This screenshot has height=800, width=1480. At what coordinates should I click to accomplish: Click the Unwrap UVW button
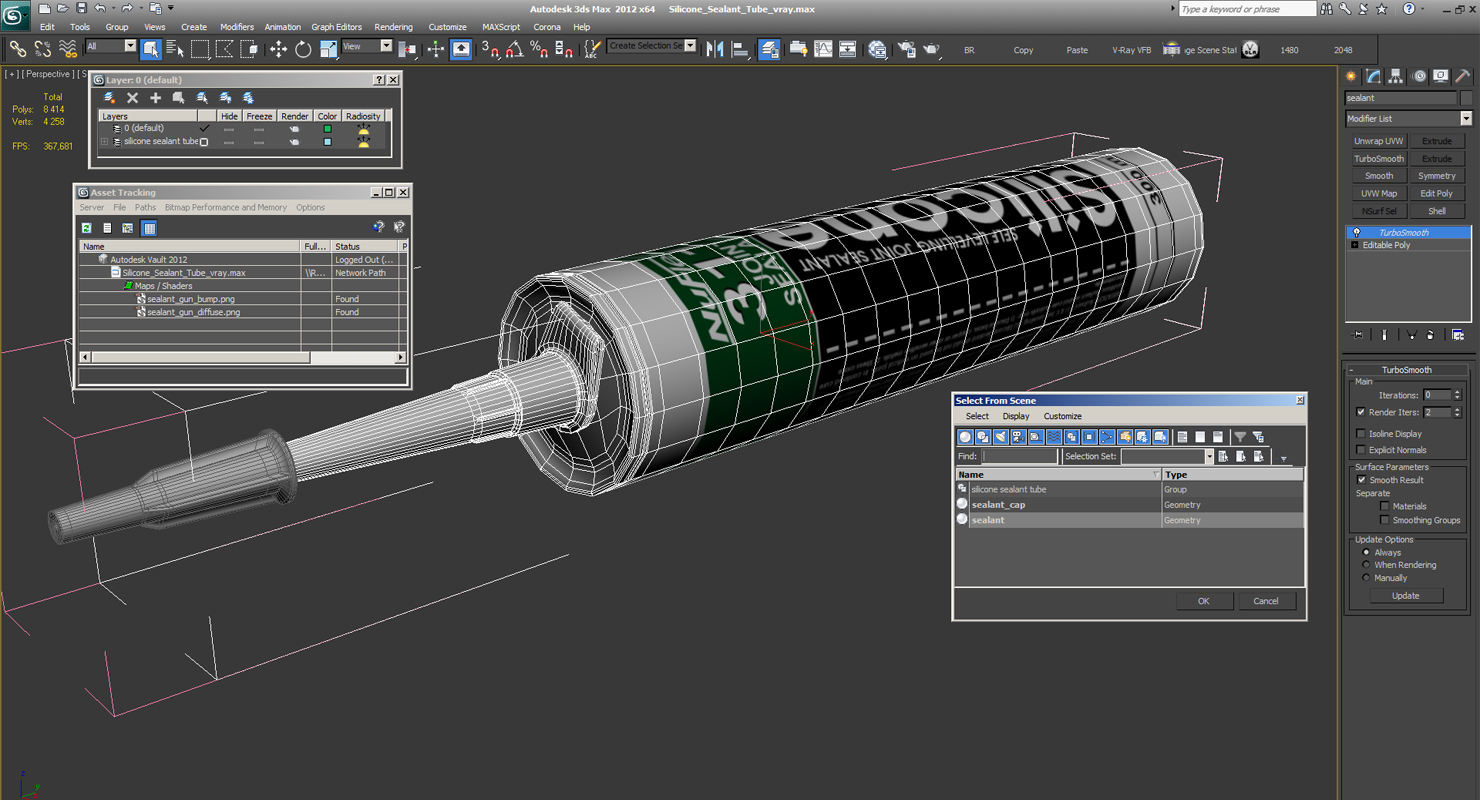[1379, 141]
